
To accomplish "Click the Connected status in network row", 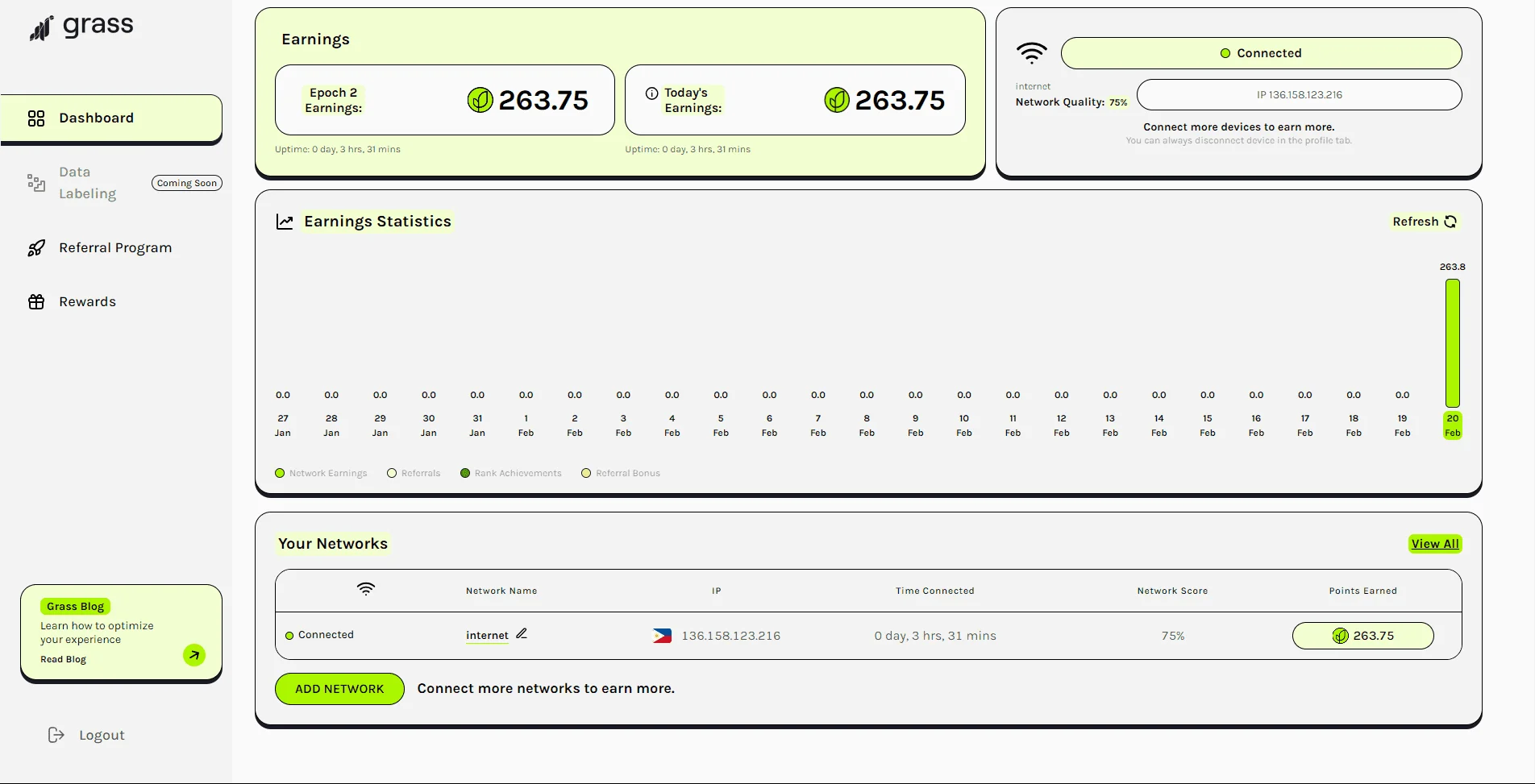I will 319,635.
